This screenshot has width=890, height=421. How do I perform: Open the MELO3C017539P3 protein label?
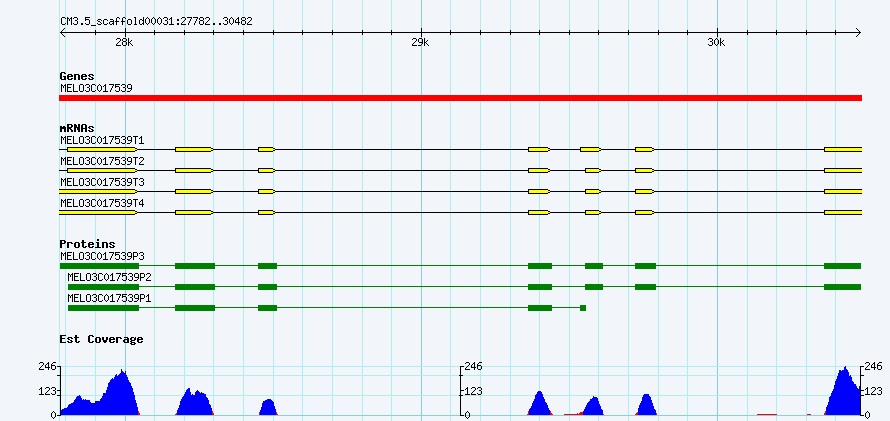102,256
